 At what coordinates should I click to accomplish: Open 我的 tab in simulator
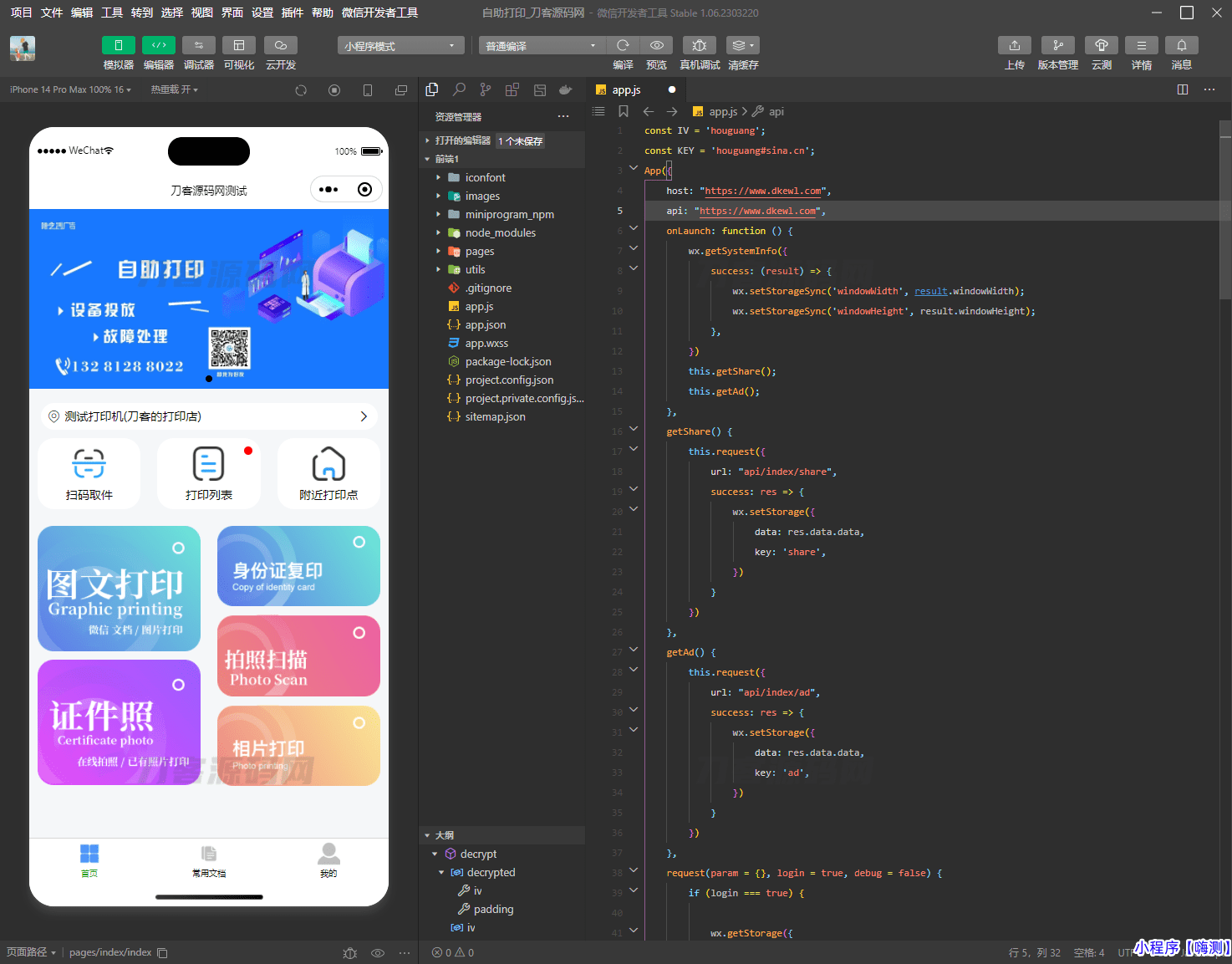(328, 860)
